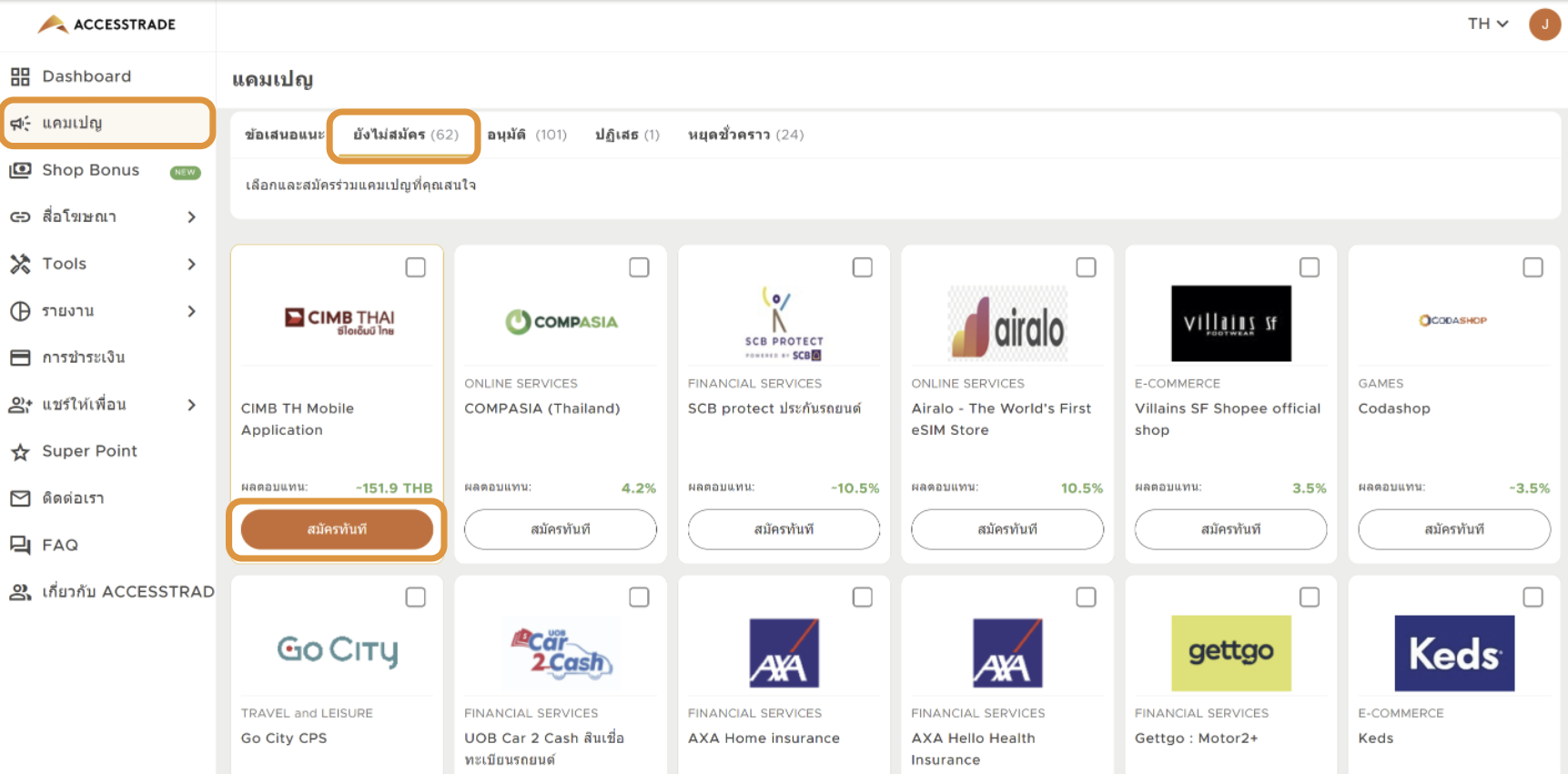This screenshot has width=1568, height=774.
Task: Open the Villains SF campaign logo
Action: (1231, 323)
